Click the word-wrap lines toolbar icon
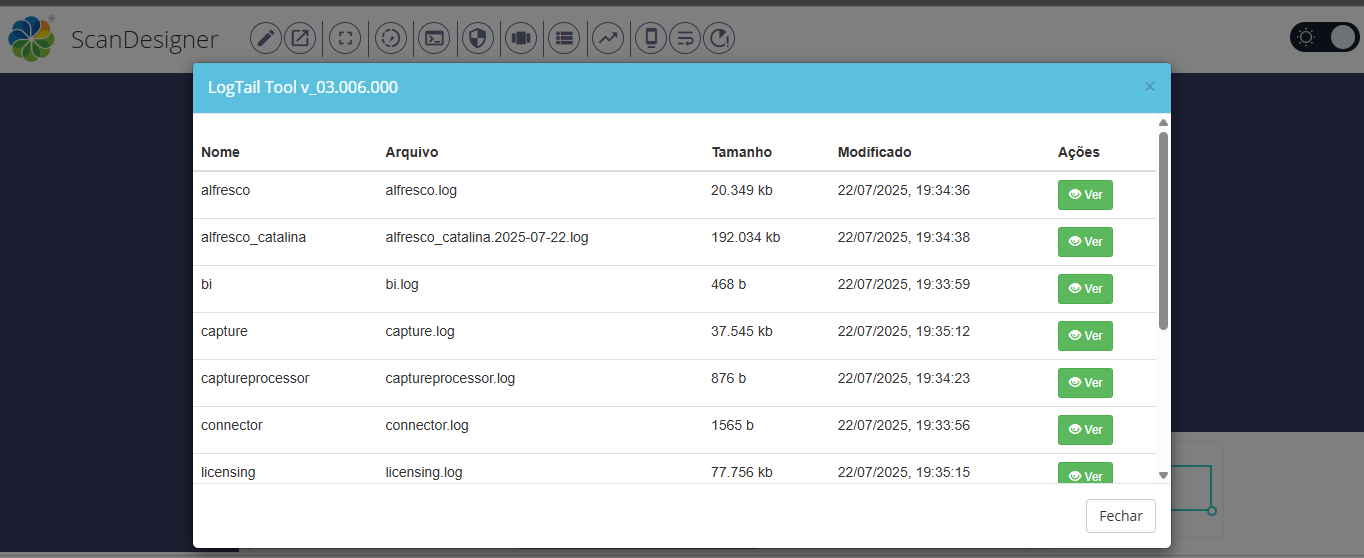This screenshot has height=558, width=1364. (685, 39)
